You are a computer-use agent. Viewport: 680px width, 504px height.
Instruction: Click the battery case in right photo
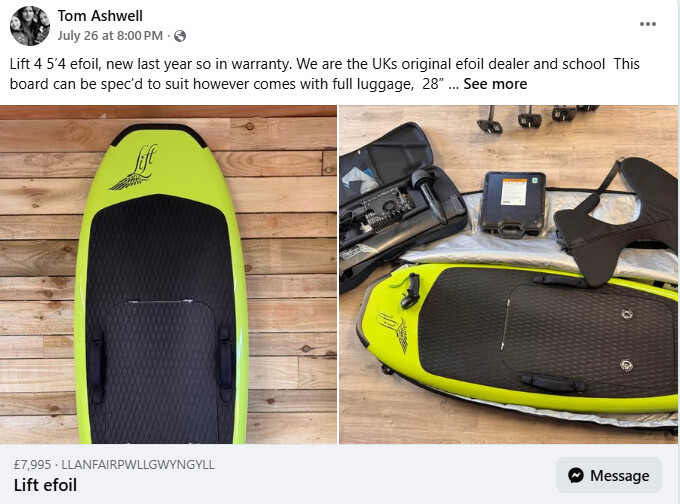click(x=514, y=203)
